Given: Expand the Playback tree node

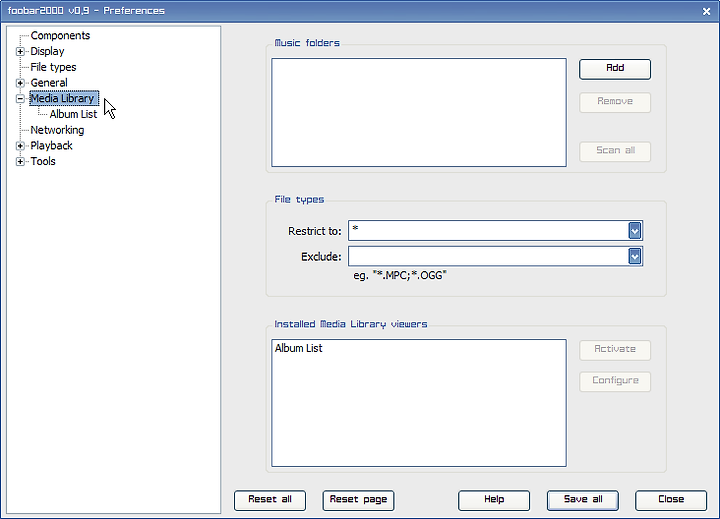Looking at the screenshot, I should pyautogui.click(x=20, y=146).
